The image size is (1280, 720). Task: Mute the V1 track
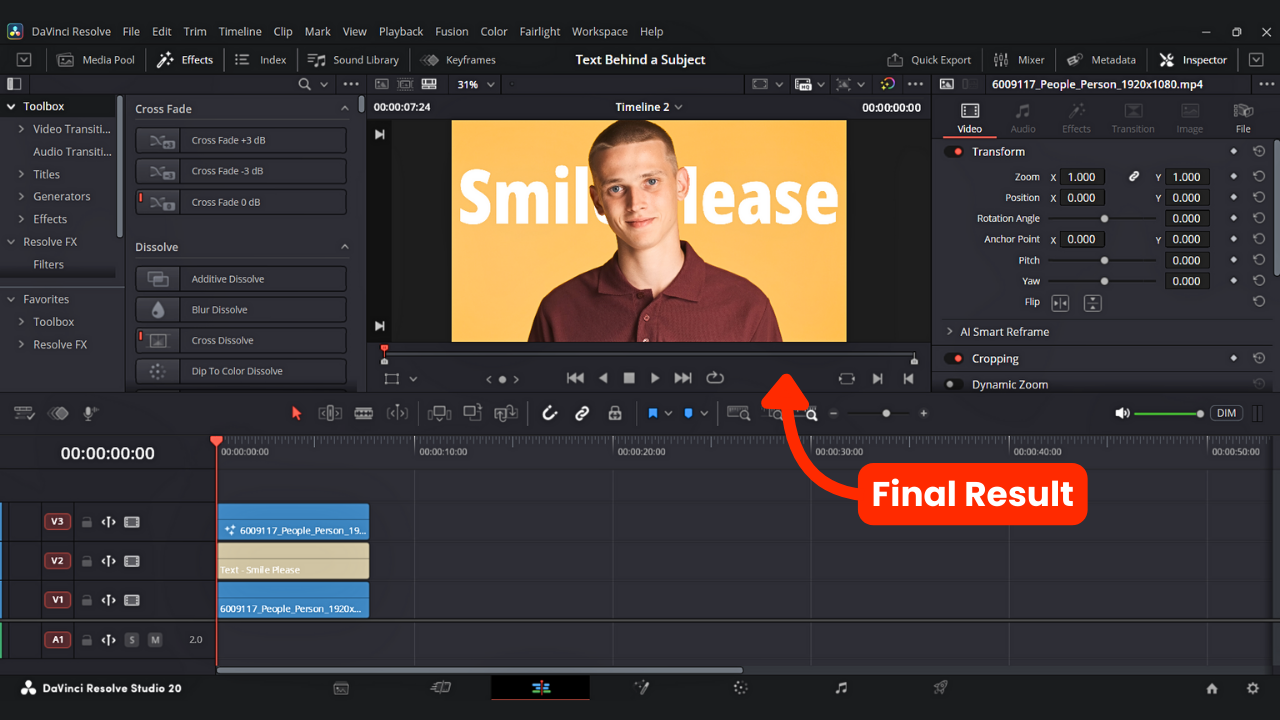click(x=131, y=600)
